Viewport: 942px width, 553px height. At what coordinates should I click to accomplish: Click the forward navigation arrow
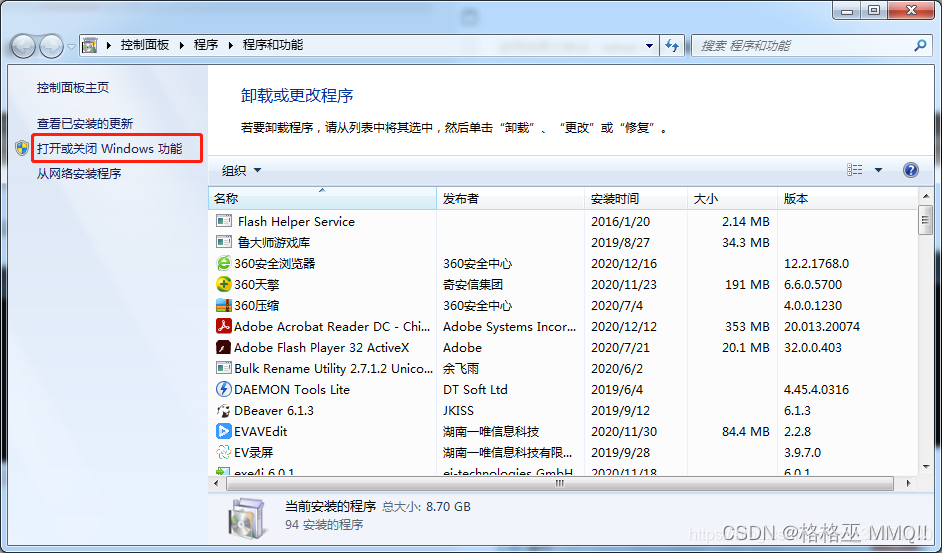(x=52, y=46)
